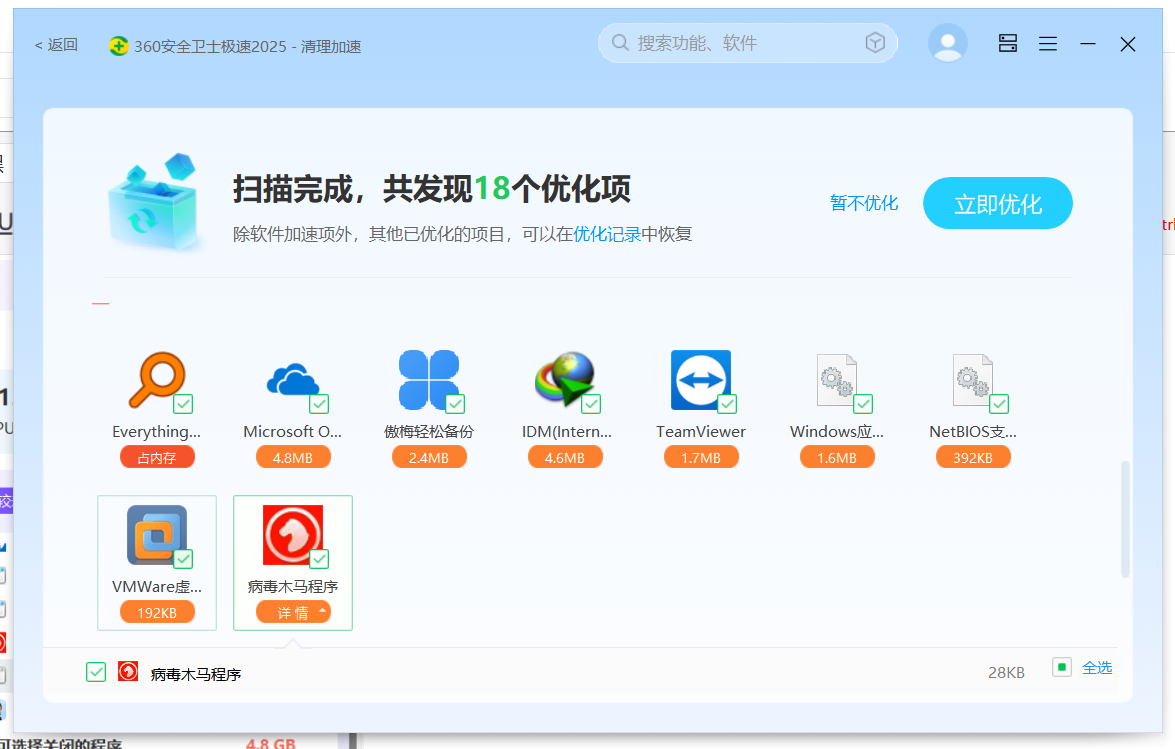Toggle the 全选 select-all checkbox
This screenshot has height=749, width=1175.
(x=1062, y=667)
